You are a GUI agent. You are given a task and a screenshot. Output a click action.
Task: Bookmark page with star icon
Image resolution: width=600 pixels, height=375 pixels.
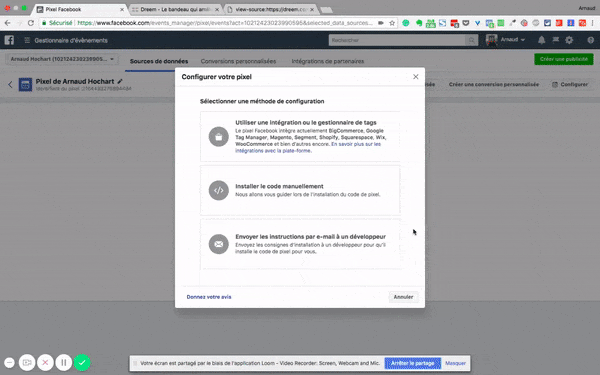coord(392,23)
